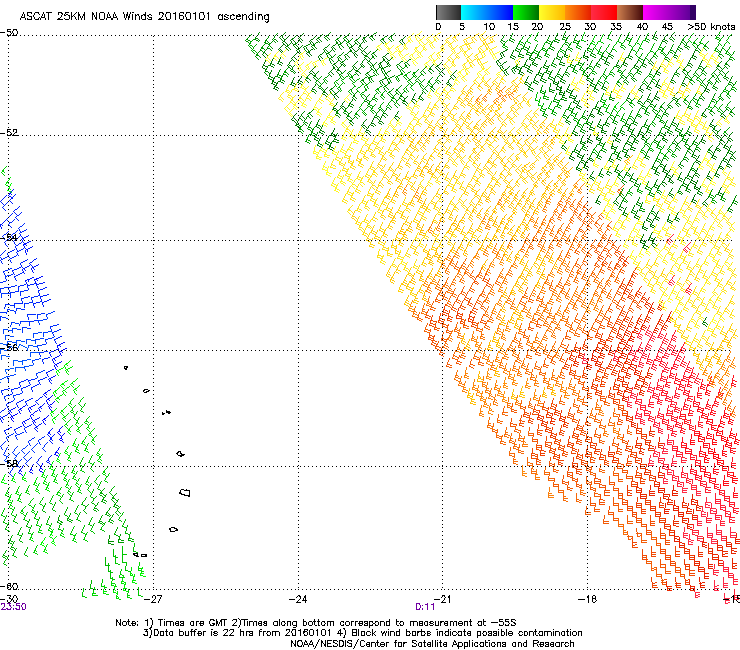Click the cyan-to-blue 5–15 knots color band
The height and width of the screenshot is (650, 740).
pos(487,12)
